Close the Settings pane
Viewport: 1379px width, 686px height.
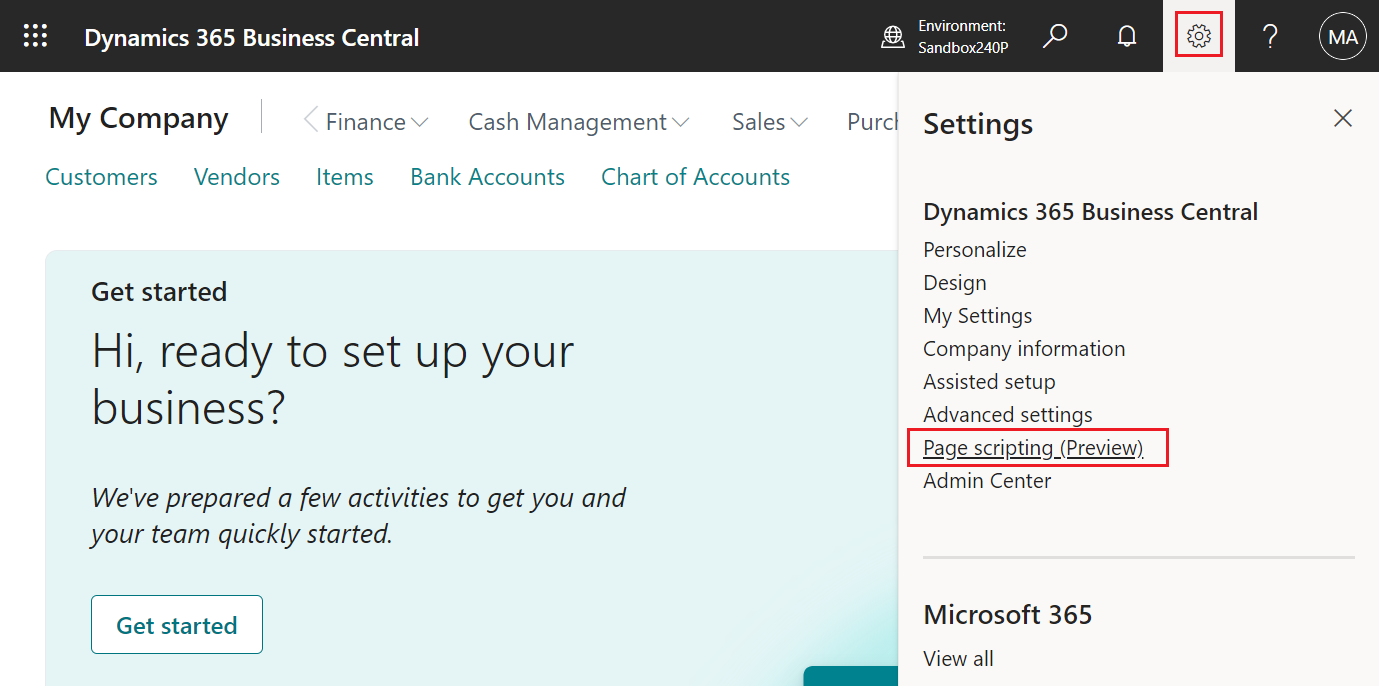click(1342, 118)
